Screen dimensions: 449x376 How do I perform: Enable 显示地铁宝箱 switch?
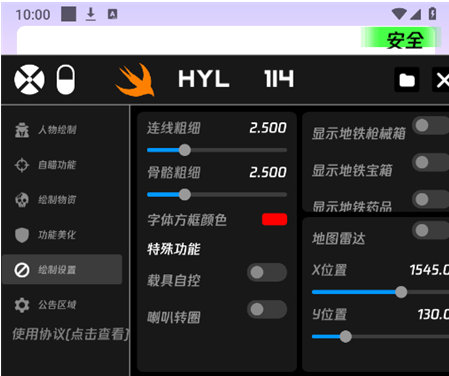431,163
